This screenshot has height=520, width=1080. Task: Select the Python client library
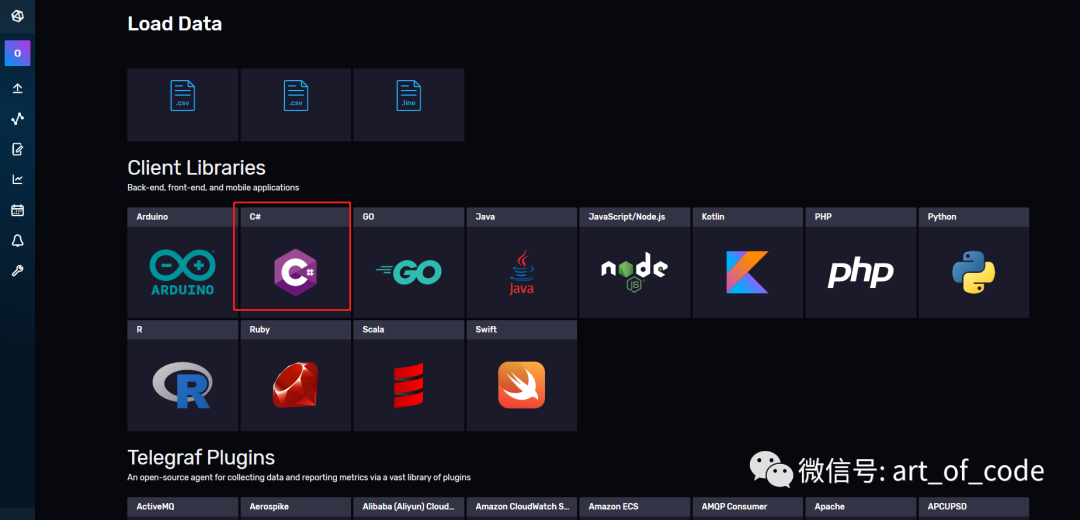(x=973, y=268)
